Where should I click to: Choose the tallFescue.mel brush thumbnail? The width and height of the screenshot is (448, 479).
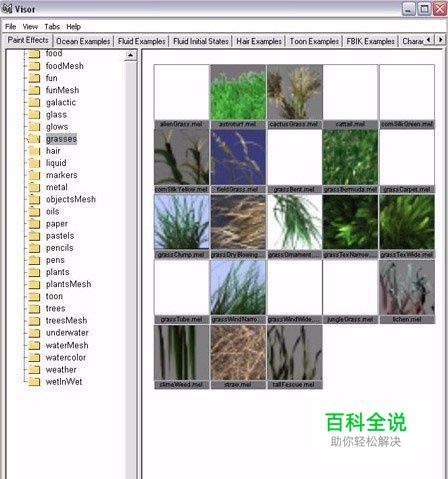295,353
